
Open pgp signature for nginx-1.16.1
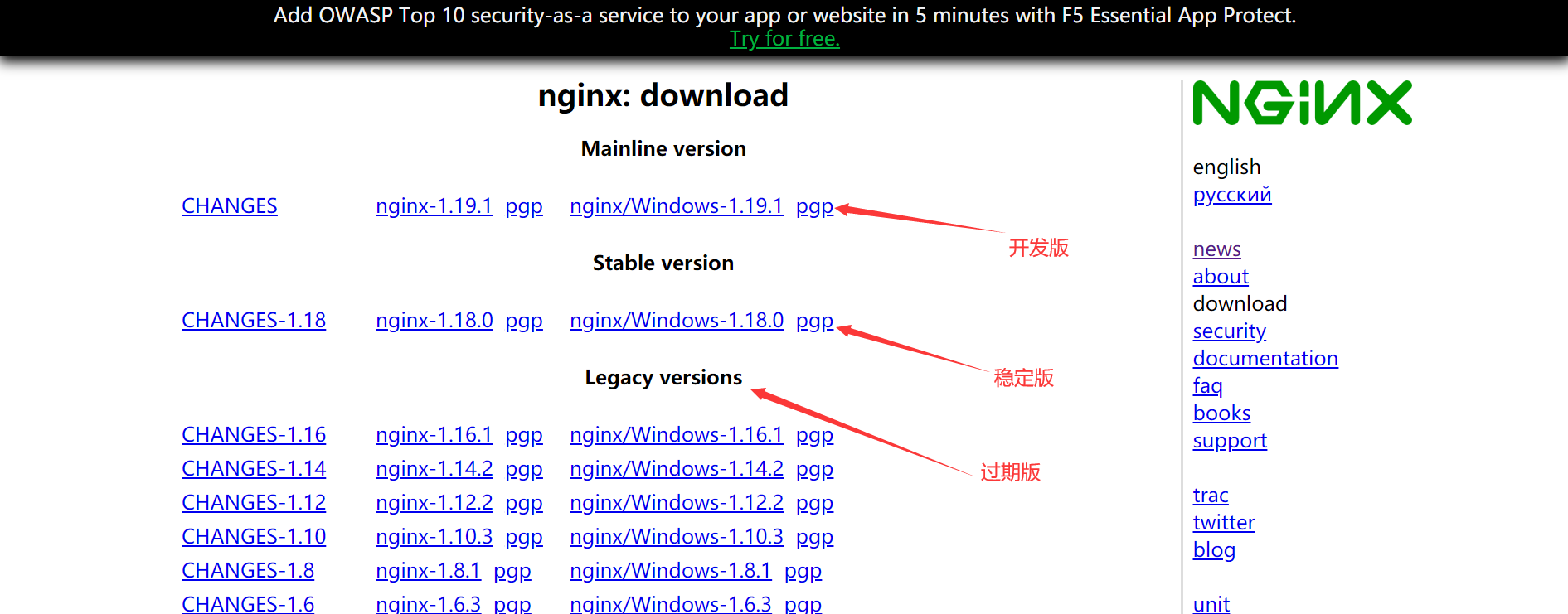pos(524,436)
